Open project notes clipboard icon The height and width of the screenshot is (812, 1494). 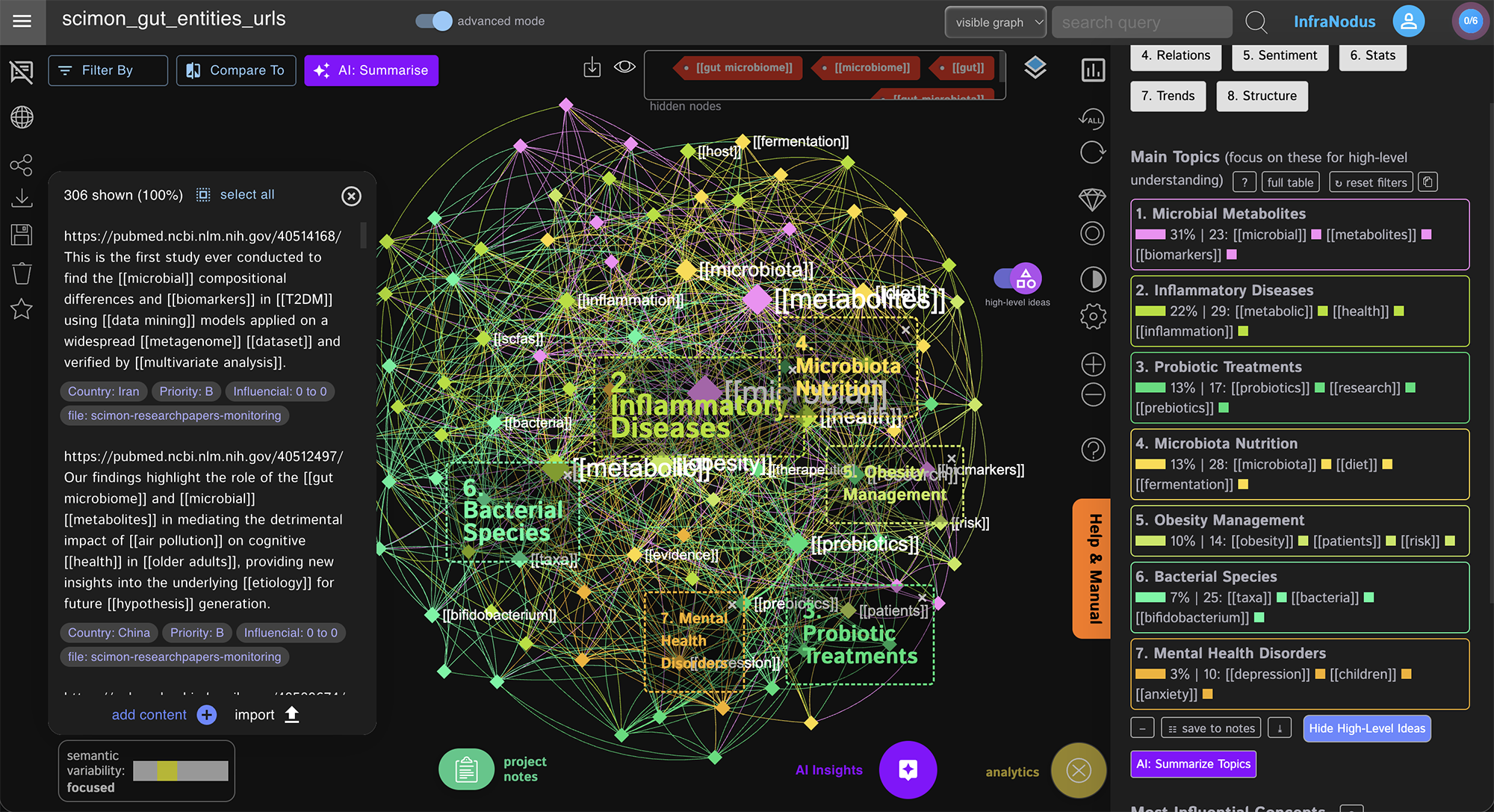[466, 769]
